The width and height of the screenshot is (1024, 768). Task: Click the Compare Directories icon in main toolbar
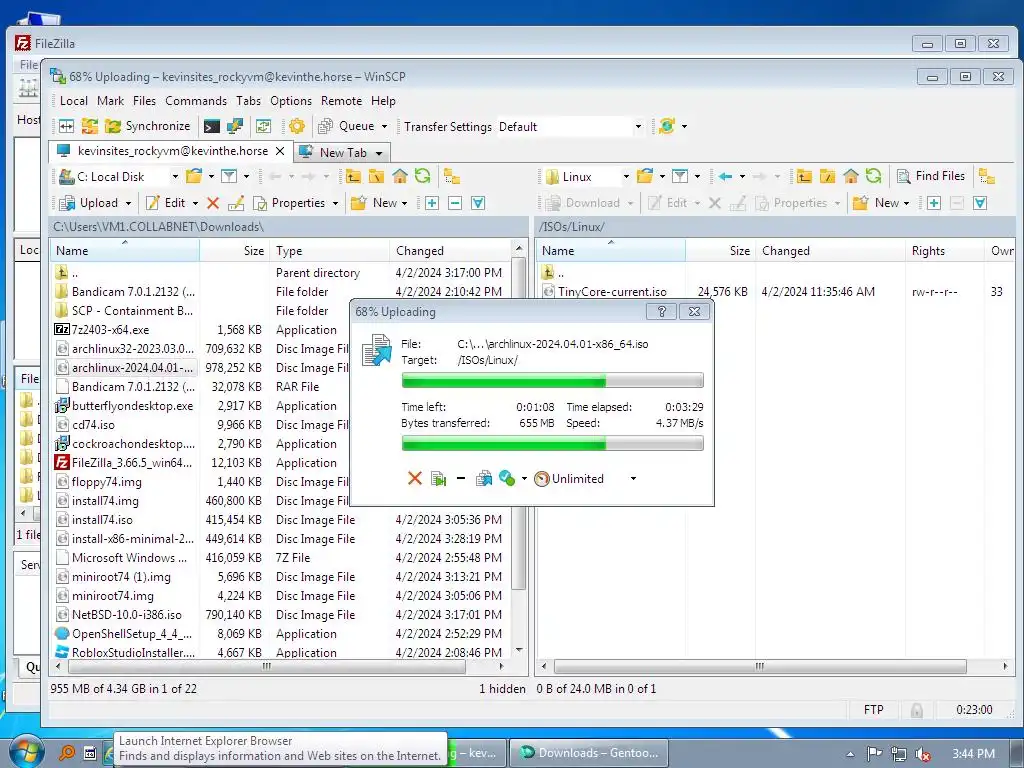click(x=67, y=126)
